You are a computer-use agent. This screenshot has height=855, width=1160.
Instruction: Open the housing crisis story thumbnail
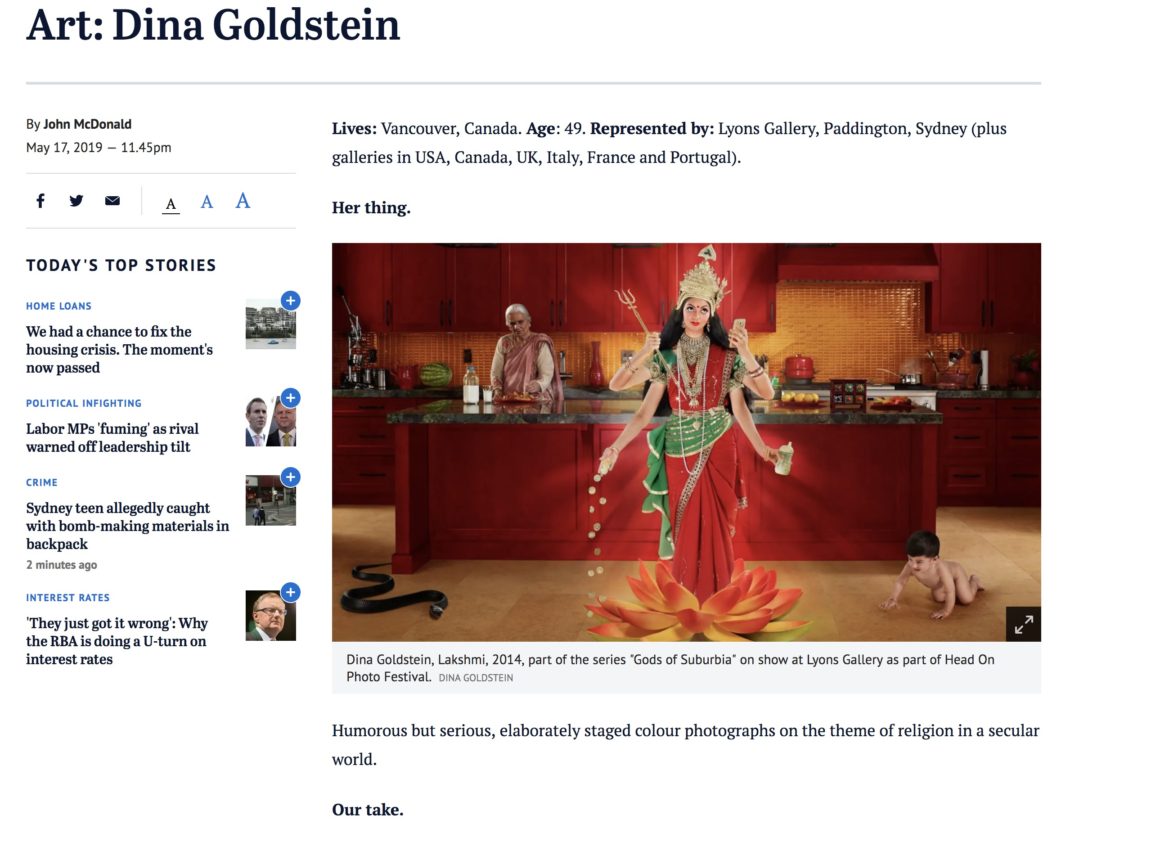(271, 324)
